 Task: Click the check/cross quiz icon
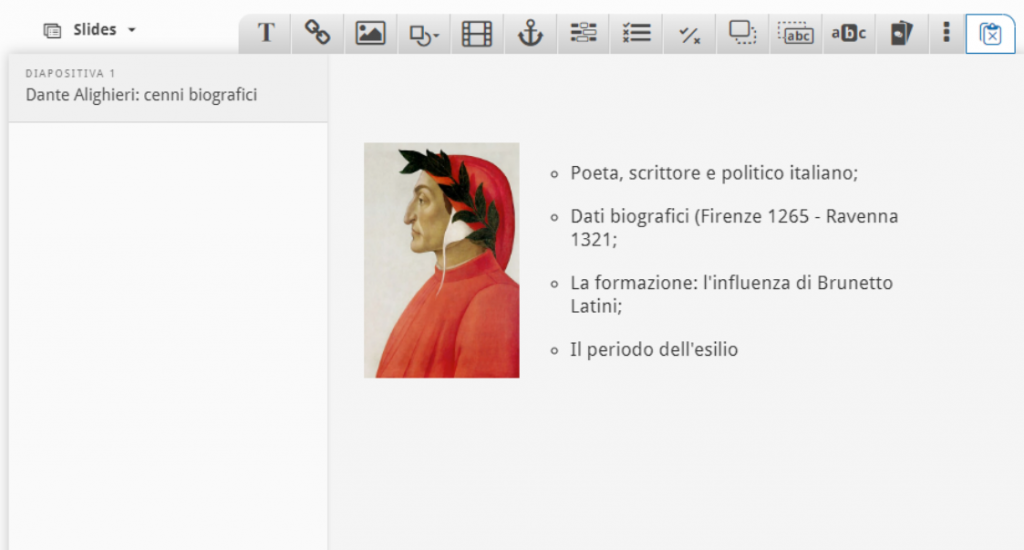click(690, 33)
